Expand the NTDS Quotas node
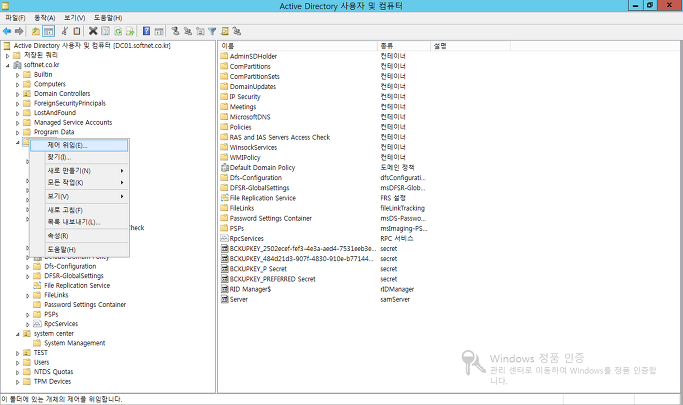683x405 pixels. point(18,372)
